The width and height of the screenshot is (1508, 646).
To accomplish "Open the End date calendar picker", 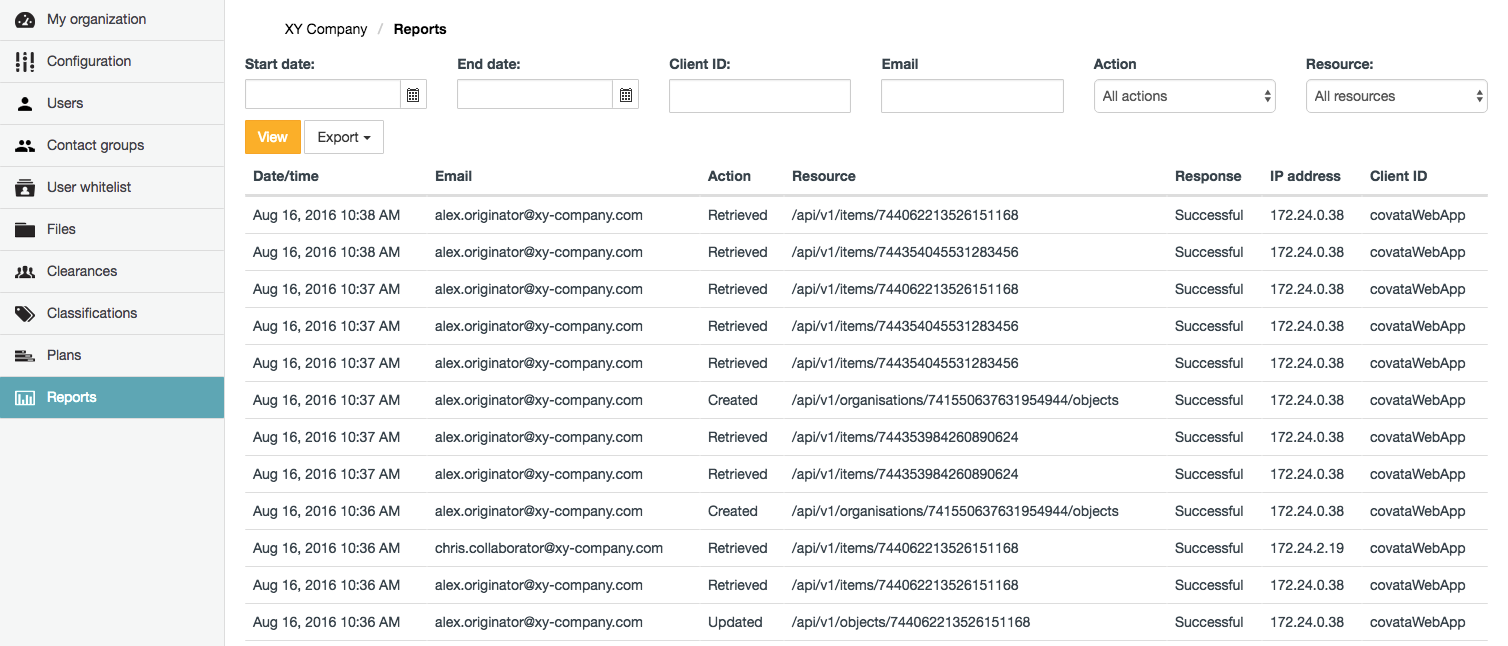I will pos(625,96).
